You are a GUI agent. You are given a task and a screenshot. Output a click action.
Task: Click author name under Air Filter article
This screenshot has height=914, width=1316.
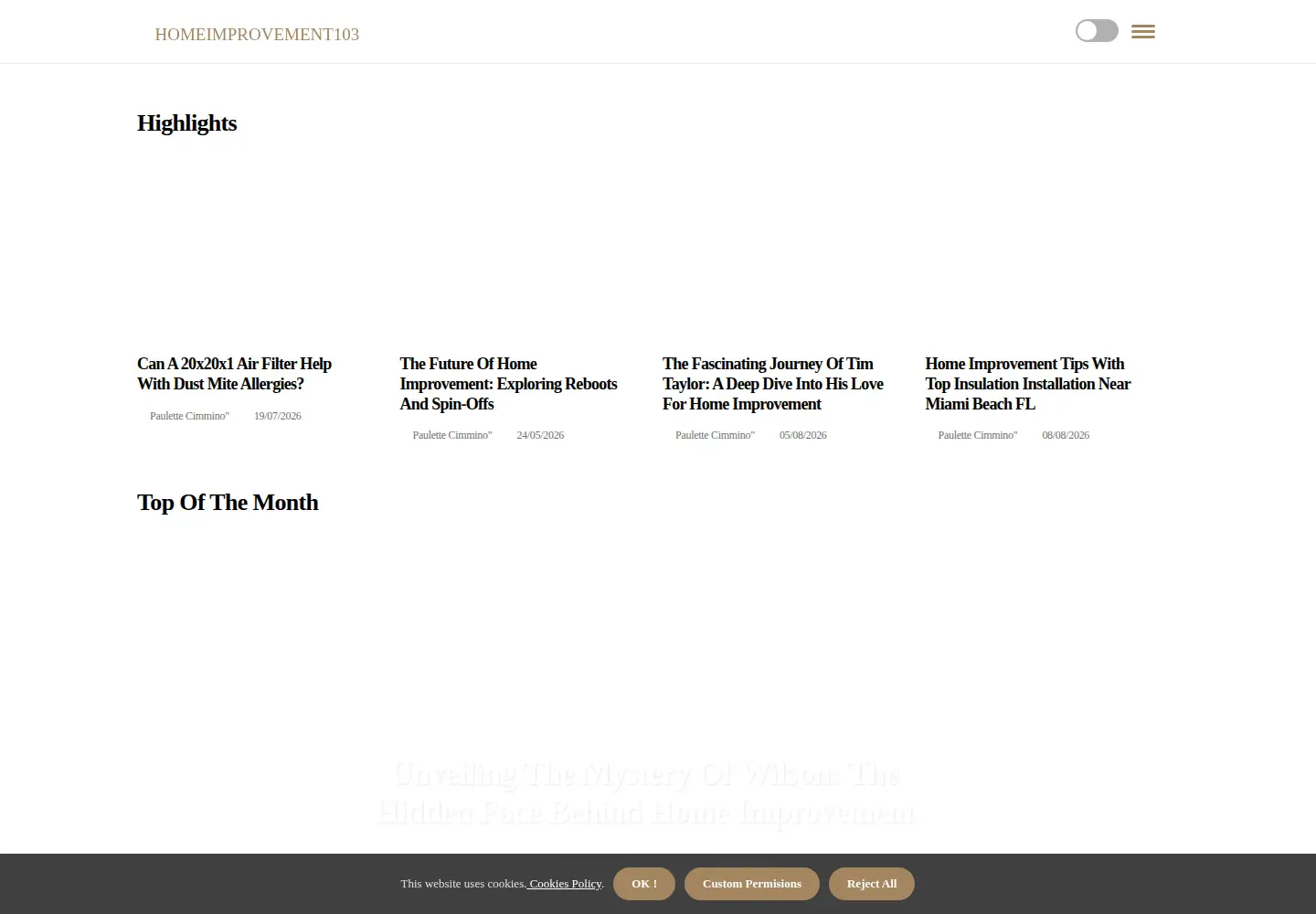189,416
